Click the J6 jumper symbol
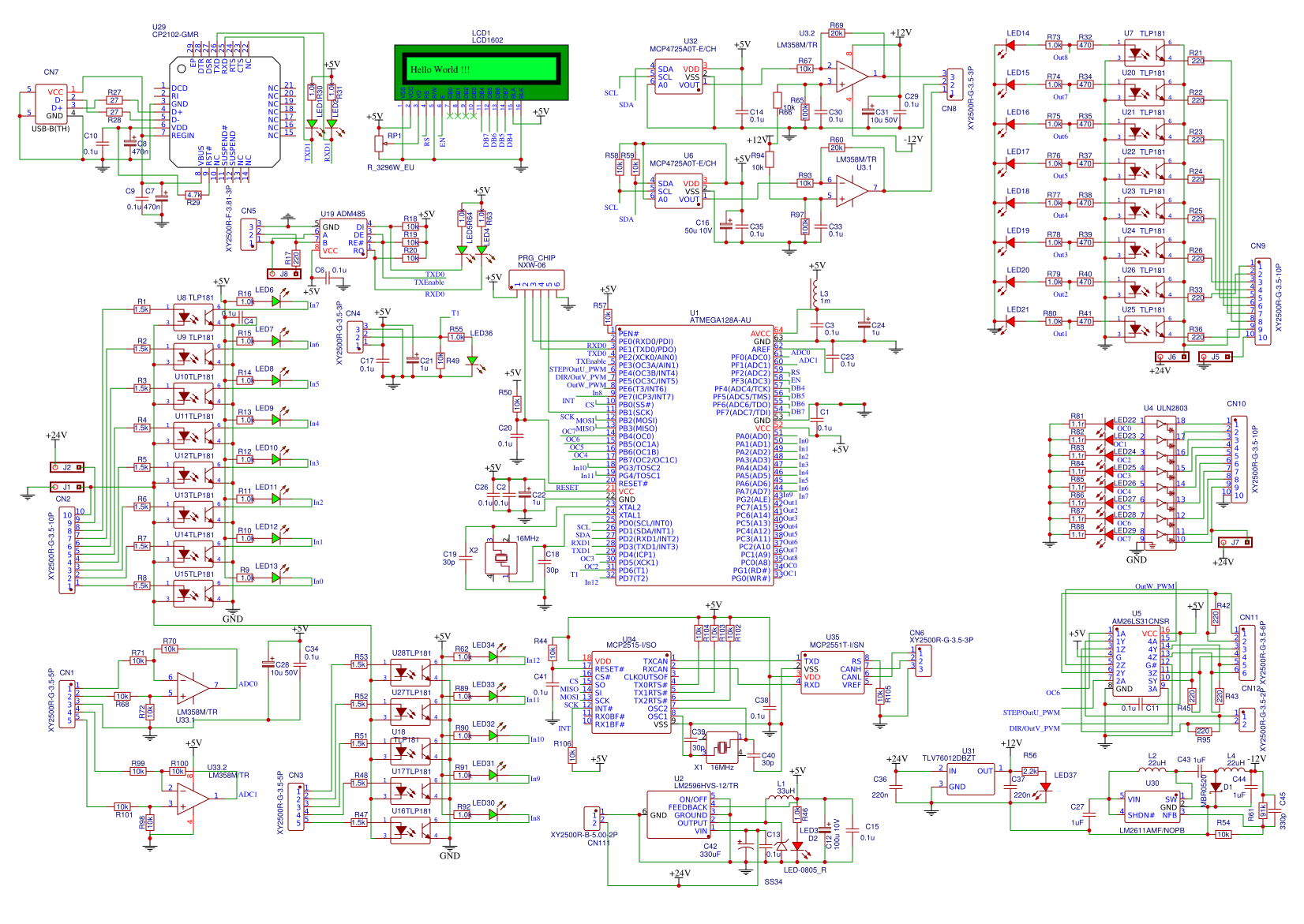The image size is (1304, 924). click(1172, 357)
